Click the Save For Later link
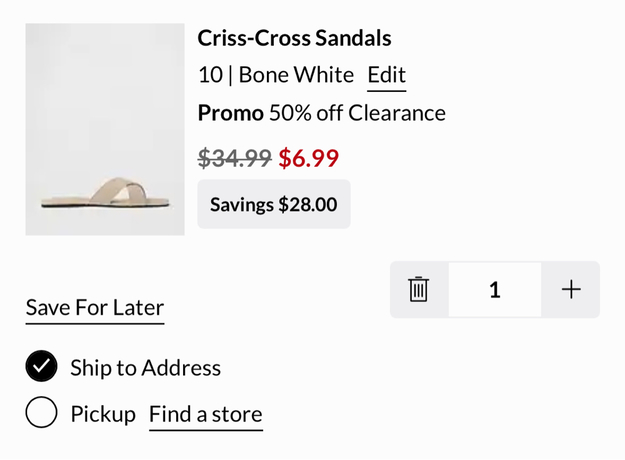Viewport: 625px width, 460px height. coord(95,307)
